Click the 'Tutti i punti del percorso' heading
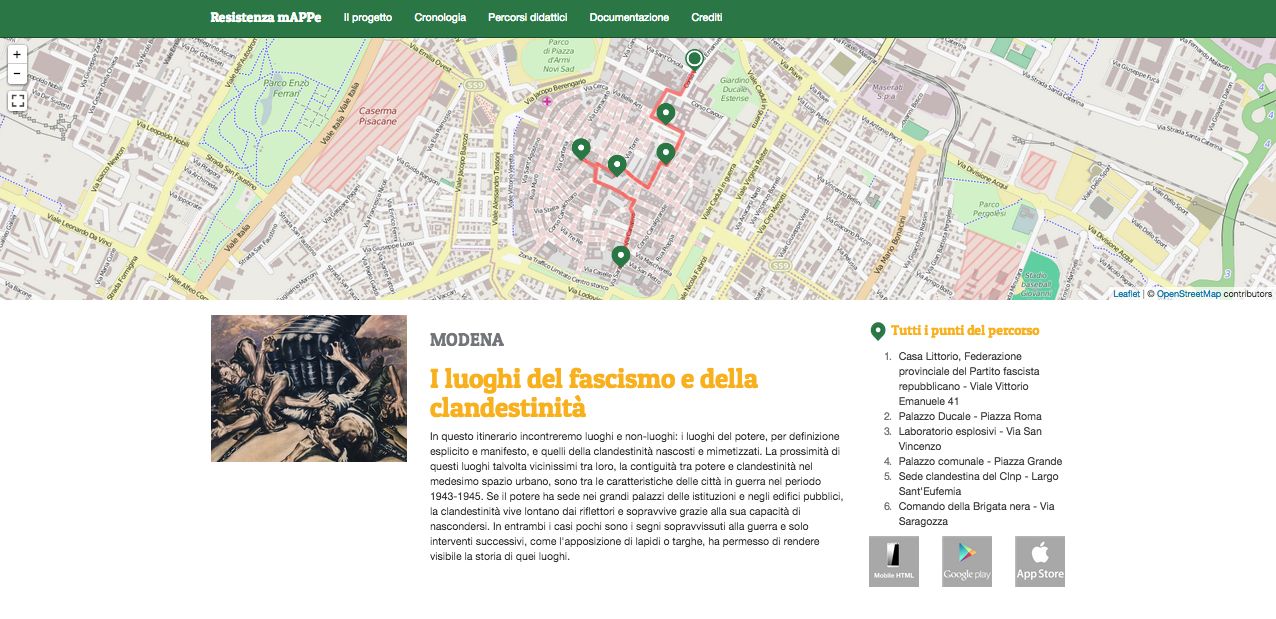This screenshot has width=1276, height=619. coord(965,331)
